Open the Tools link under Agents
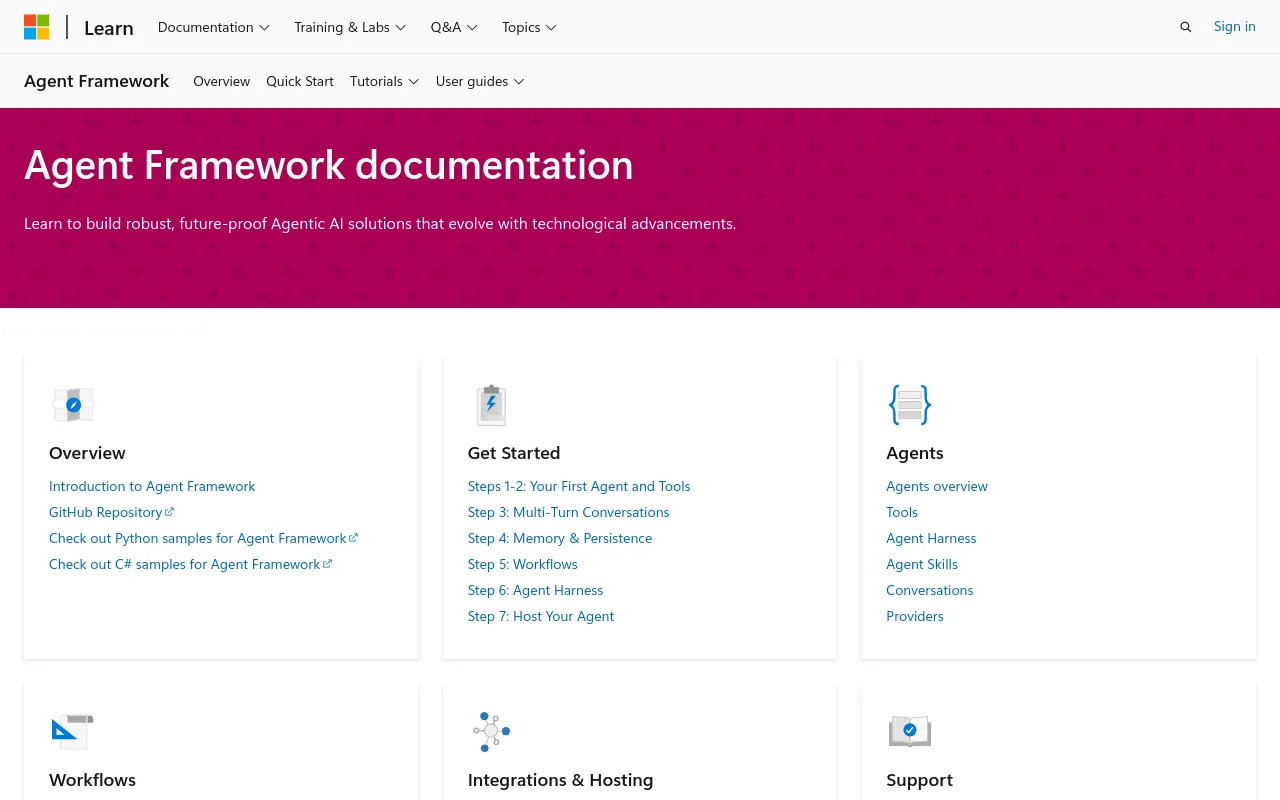 (902, 512)
